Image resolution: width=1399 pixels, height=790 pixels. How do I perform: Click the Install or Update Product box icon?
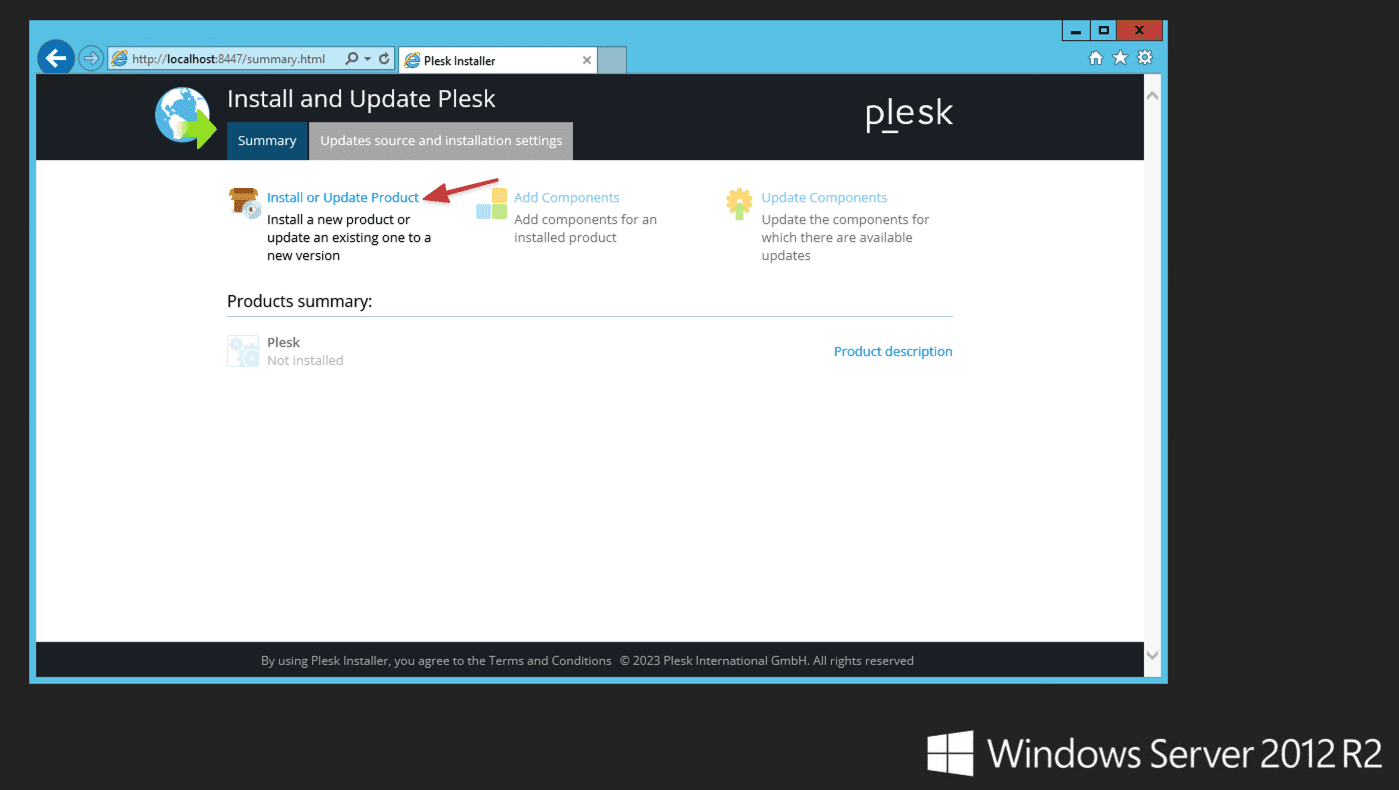pyautogui.click(x=244, y=203)
